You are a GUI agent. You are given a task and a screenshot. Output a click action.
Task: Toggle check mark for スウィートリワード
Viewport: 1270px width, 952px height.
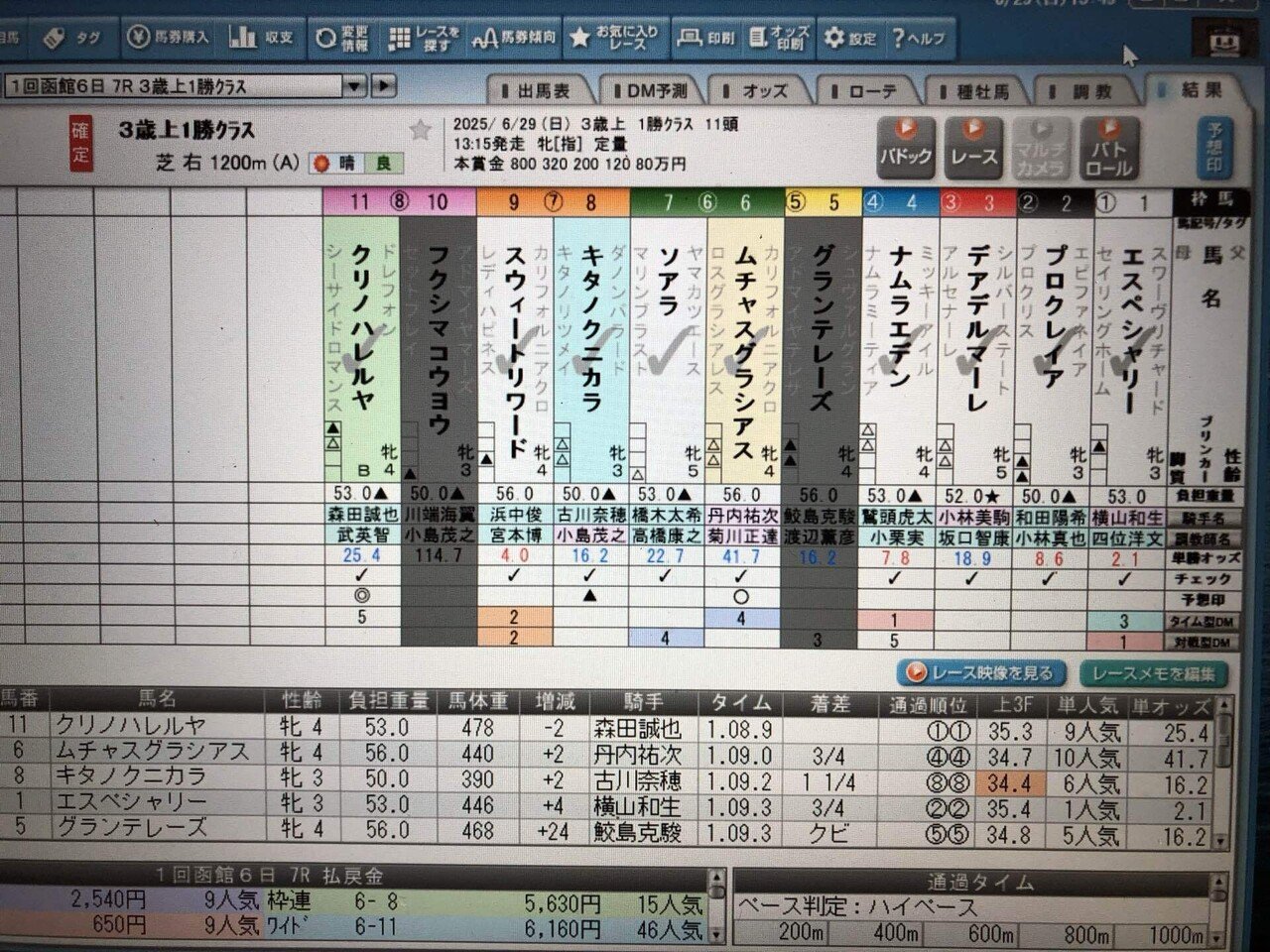coord(514,577)
